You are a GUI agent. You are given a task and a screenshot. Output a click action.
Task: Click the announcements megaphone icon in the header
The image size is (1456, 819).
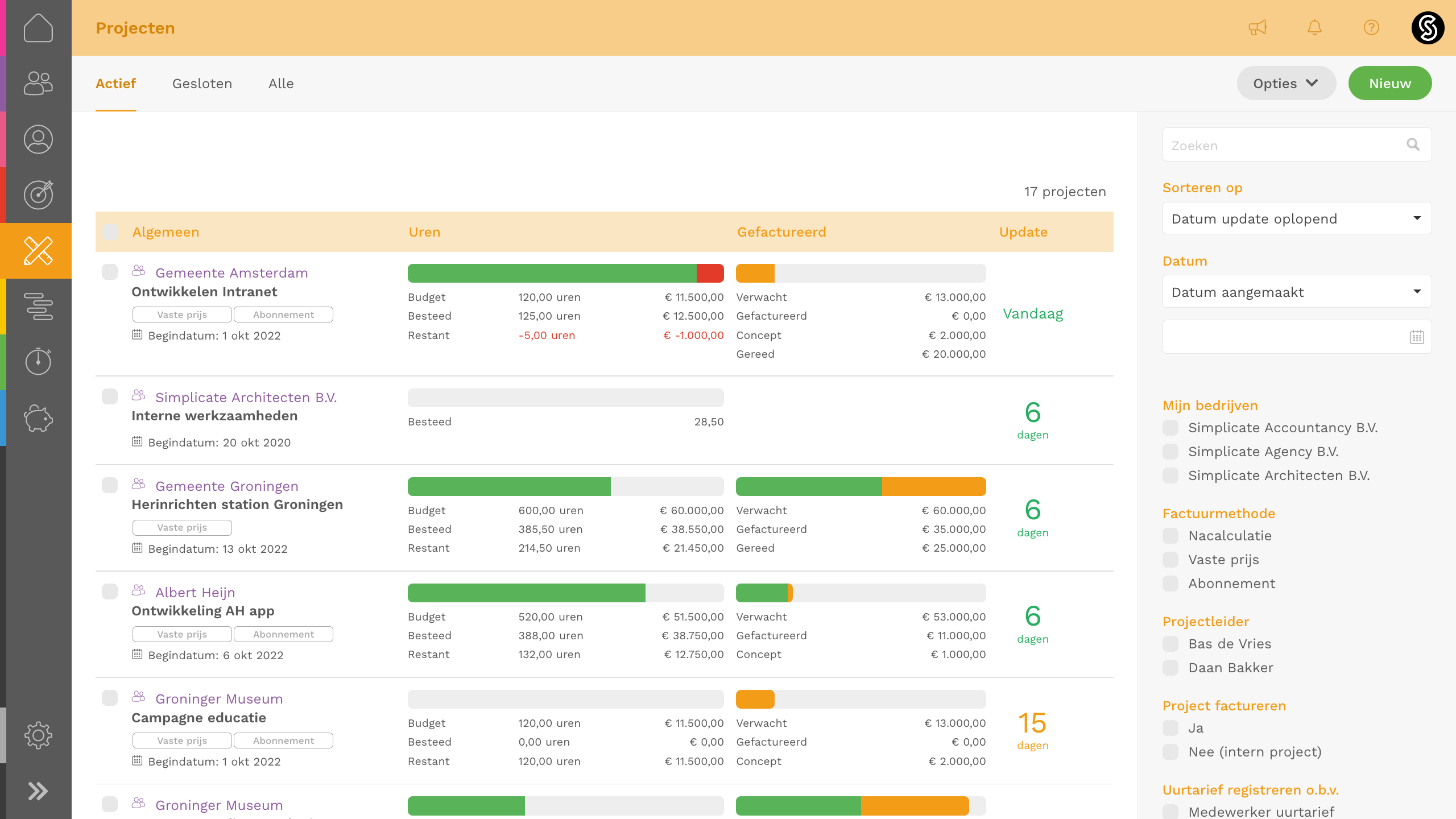[1258, 27]
